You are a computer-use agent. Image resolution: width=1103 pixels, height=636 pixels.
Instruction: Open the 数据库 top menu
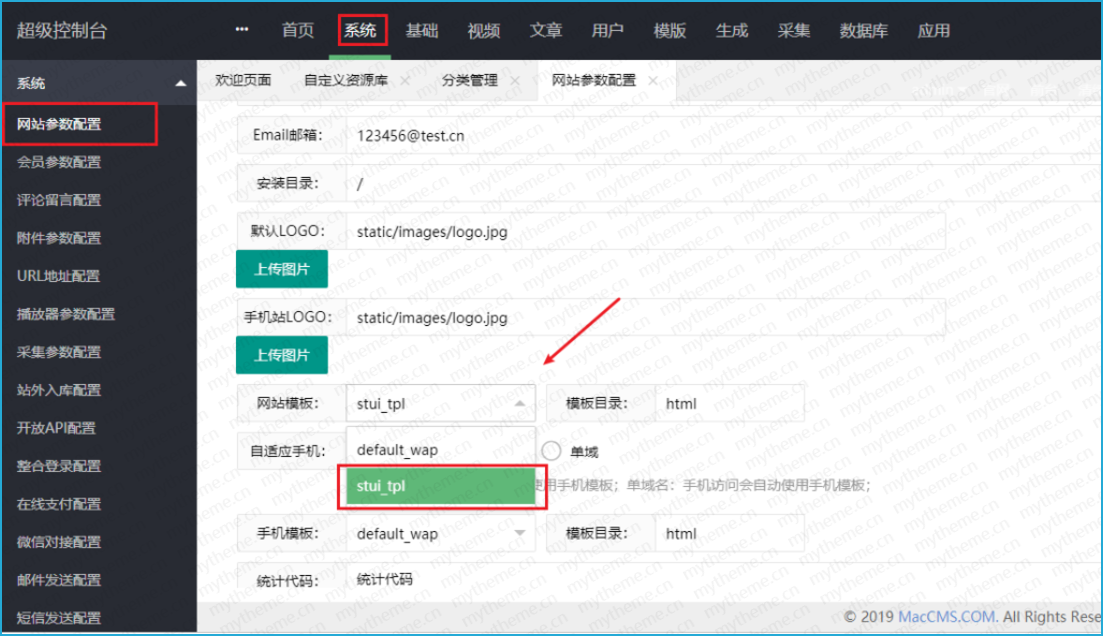(x=864, y=30)
